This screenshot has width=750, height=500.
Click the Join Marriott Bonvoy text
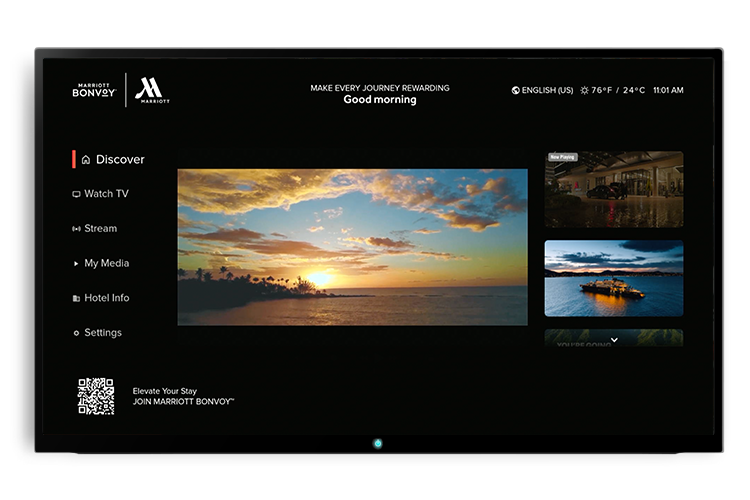[x=183, y=401]
